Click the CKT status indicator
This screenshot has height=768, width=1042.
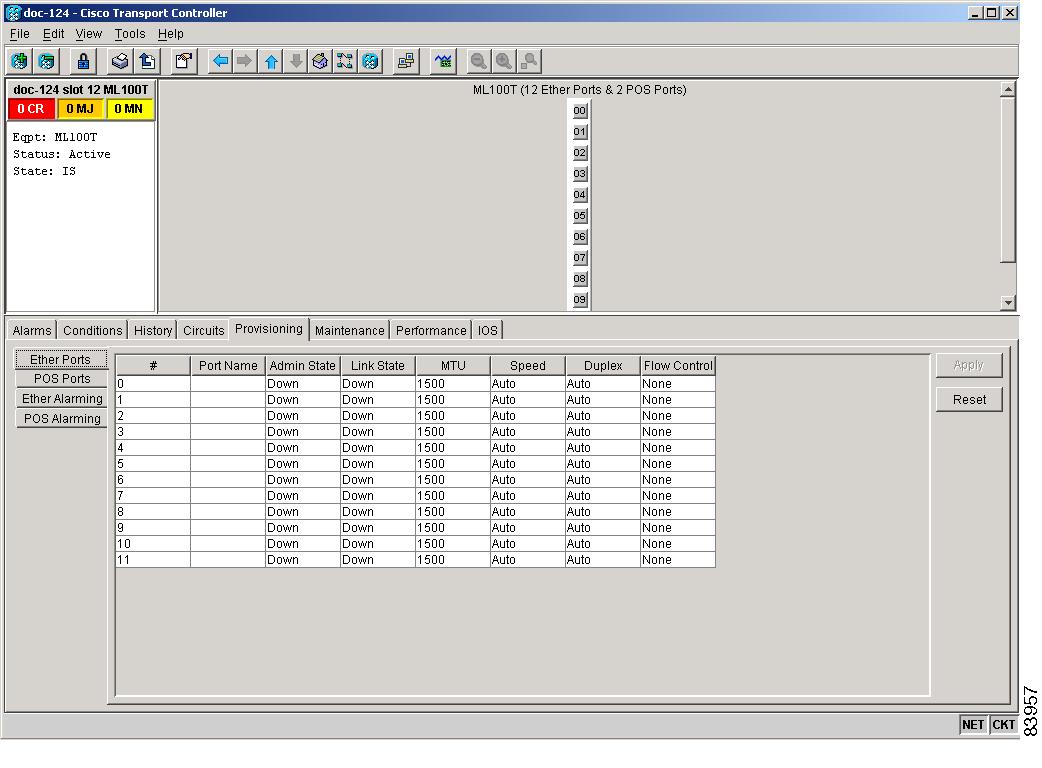(1003, 725)
